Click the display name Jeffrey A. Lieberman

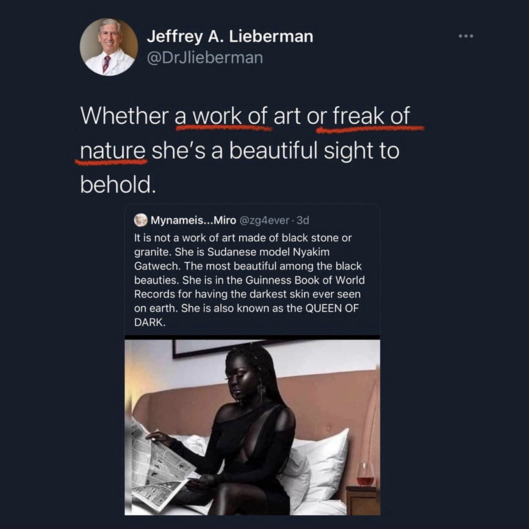(x=230, y=36)
